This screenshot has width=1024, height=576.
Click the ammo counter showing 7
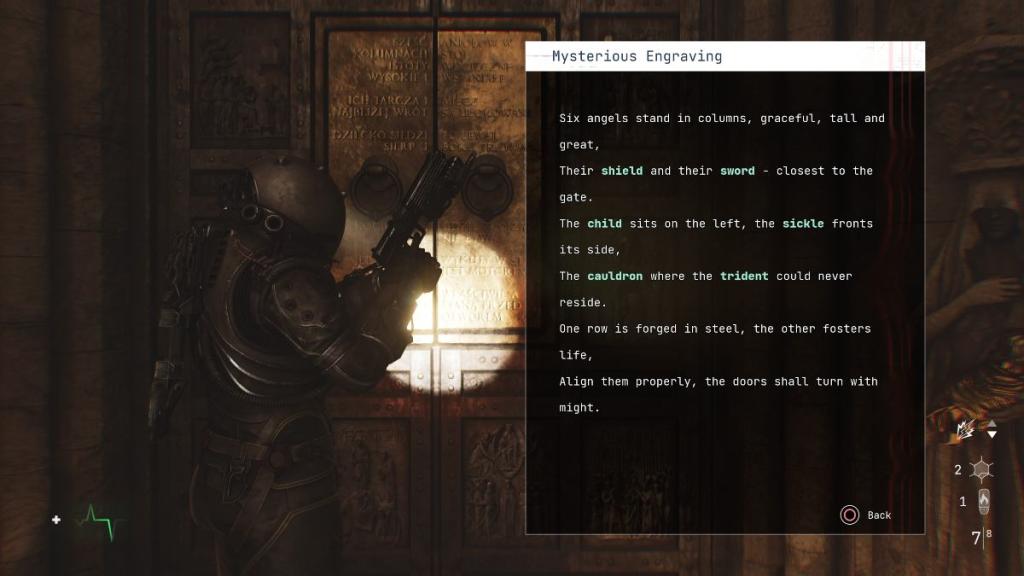pyautogui.click(x=976, y=538)
